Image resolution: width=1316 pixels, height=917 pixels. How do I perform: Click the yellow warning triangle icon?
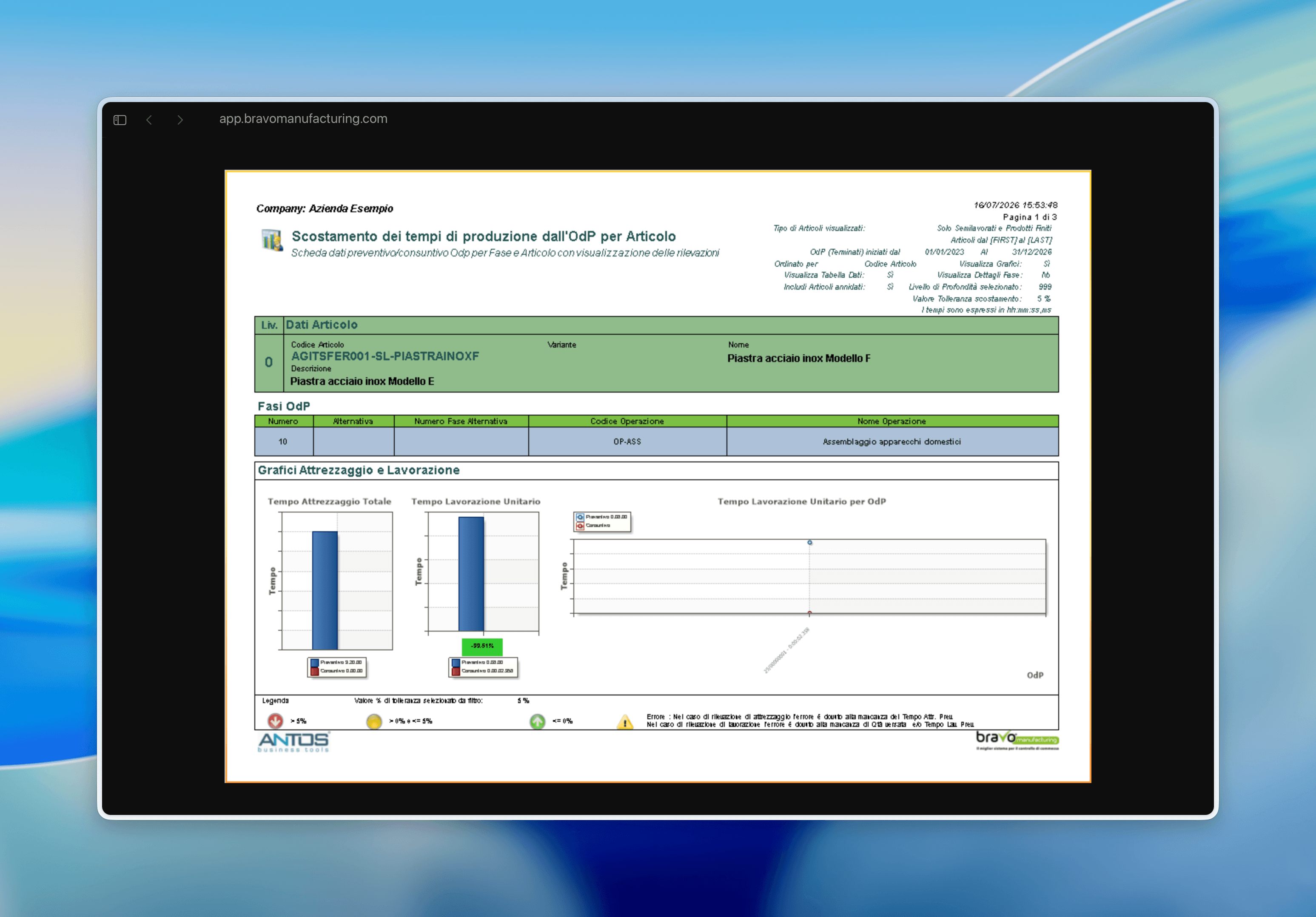coord(625,722)
